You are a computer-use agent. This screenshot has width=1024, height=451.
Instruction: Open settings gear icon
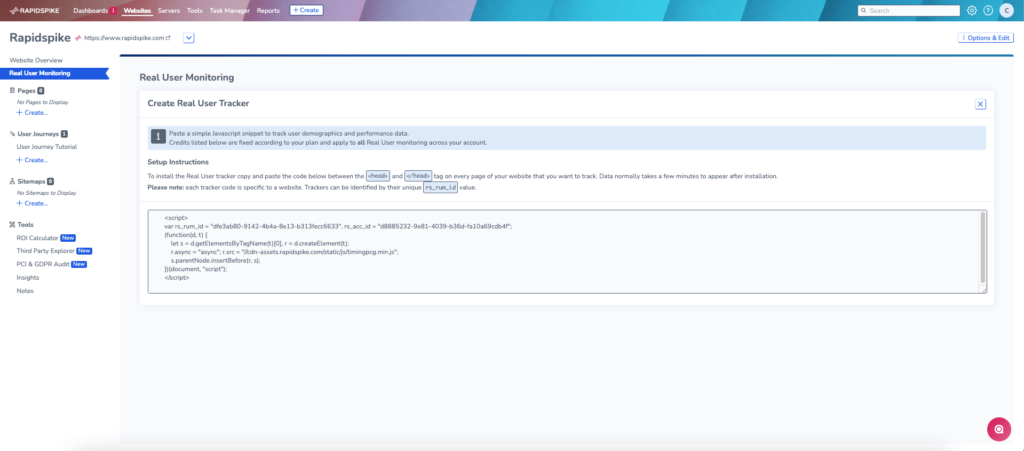coord(972,10)
